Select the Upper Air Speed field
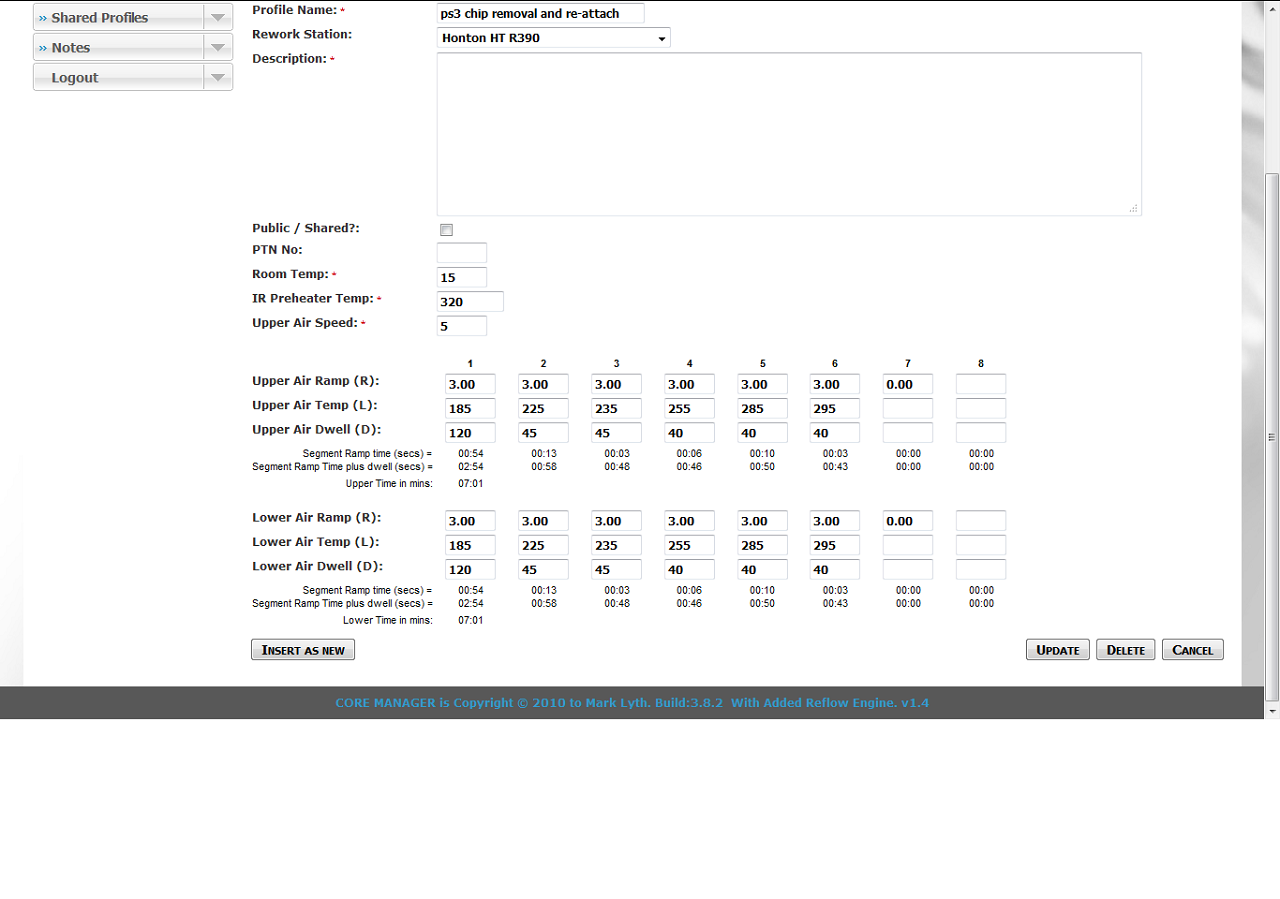This screenshot has width=1280, height=899. [x=462, y=326]
